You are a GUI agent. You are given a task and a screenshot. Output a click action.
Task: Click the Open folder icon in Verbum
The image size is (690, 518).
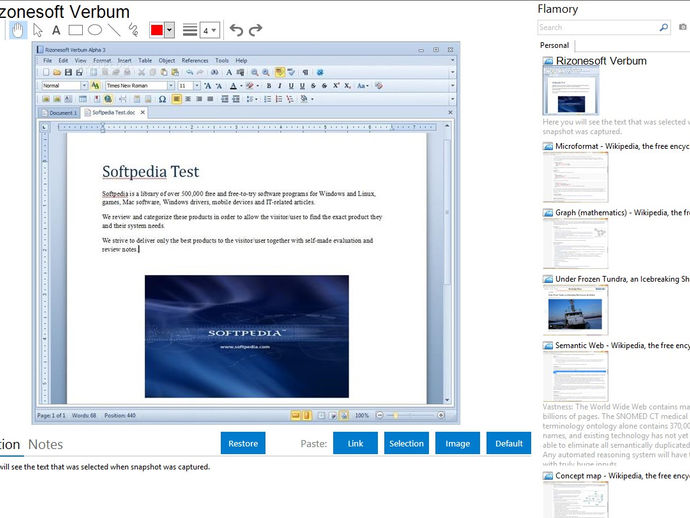(x=57, y=72)
